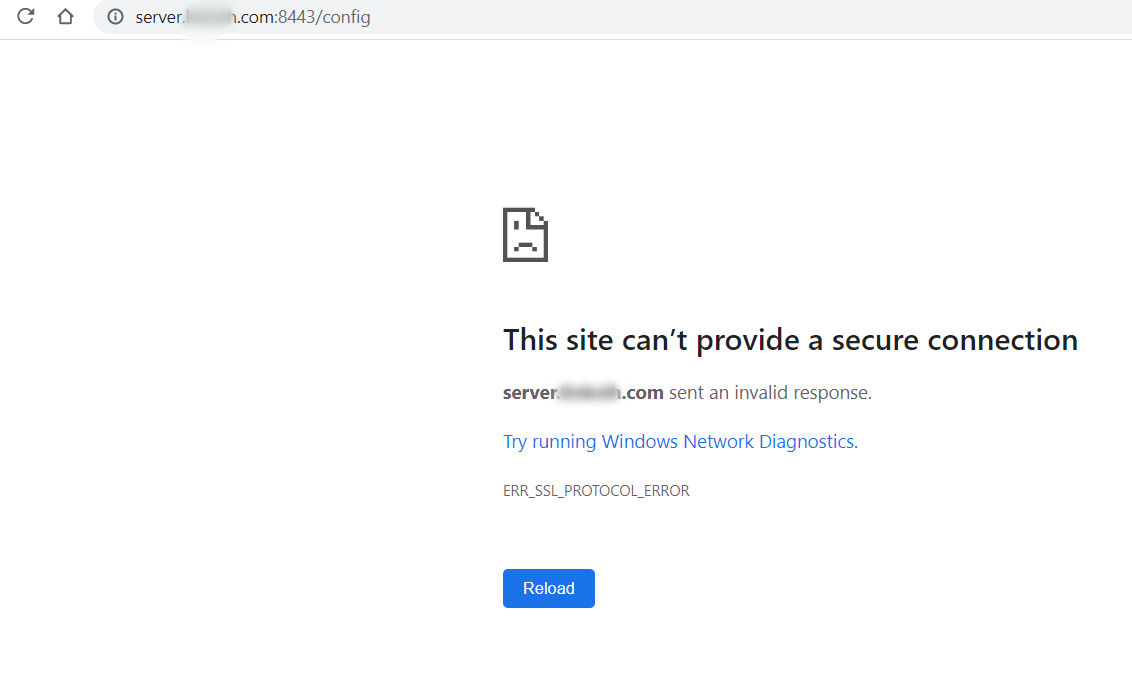Click the sad page error icon

click(x=525, y=235)
